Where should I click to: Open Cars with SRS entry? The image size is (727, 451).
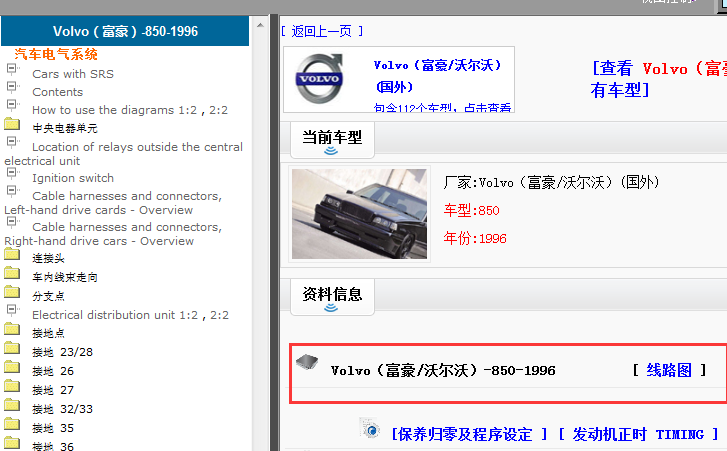tap(73, 74)
